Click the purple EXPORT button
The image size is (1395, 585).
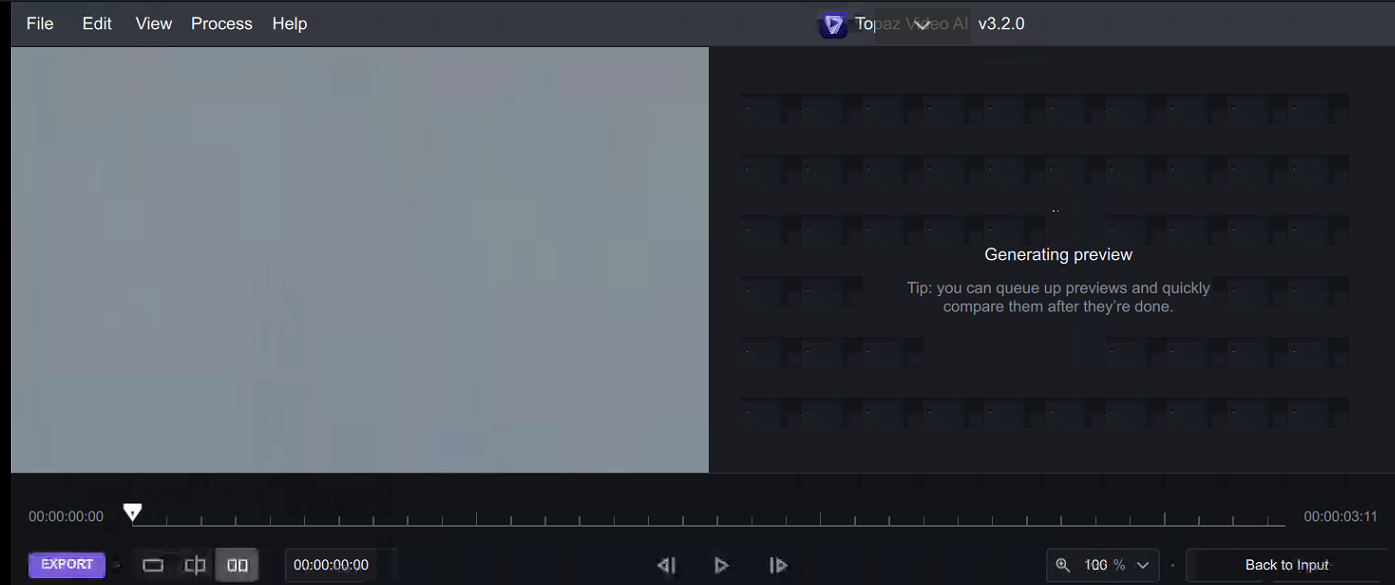[67, 565]
